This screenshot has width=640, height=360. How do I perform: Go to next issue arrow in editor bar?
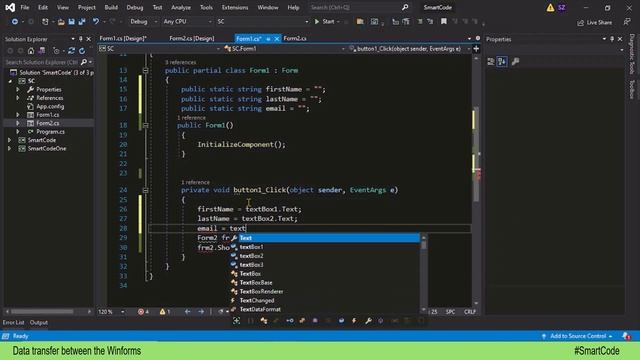[x=201, y=312]
